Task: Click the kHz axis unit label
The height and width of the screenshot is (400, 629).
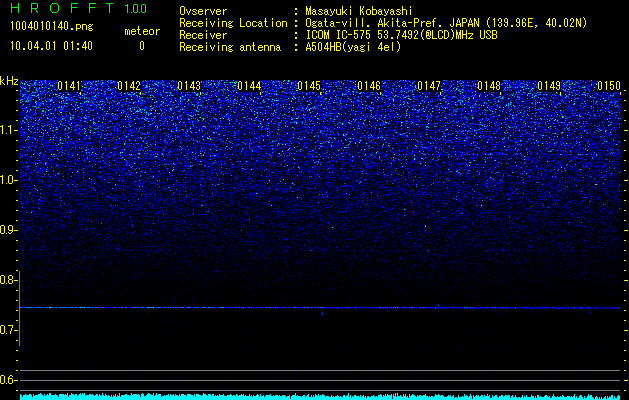Action: [x=9, y=81]
